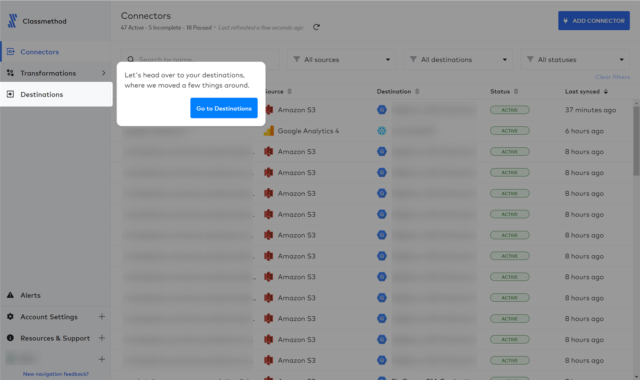Click the Classmethod account name
This screenshot has height=380, width=640.
click(44, 21)
